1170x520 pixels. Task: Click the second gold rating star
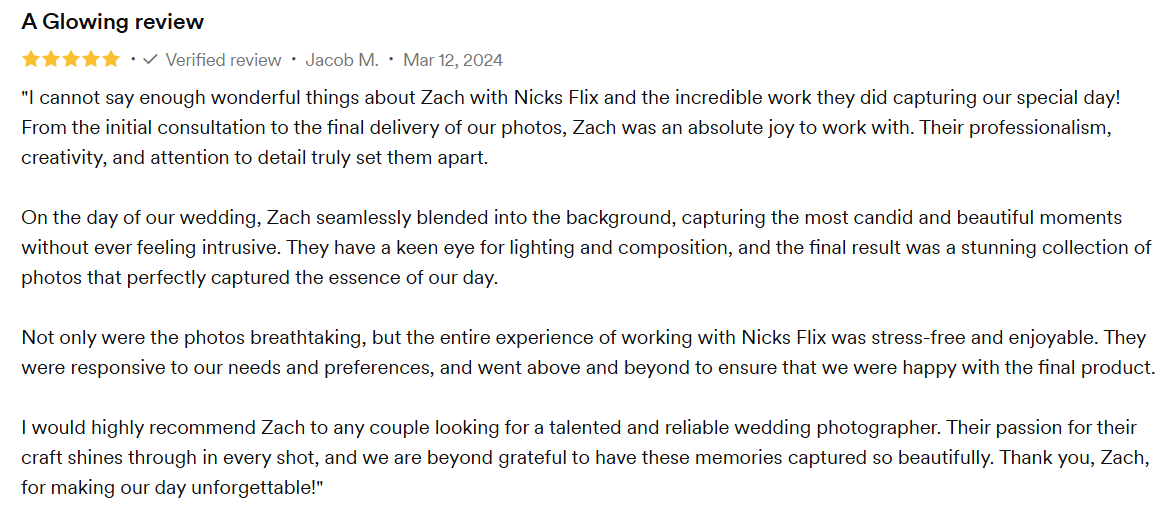[51, 59]
